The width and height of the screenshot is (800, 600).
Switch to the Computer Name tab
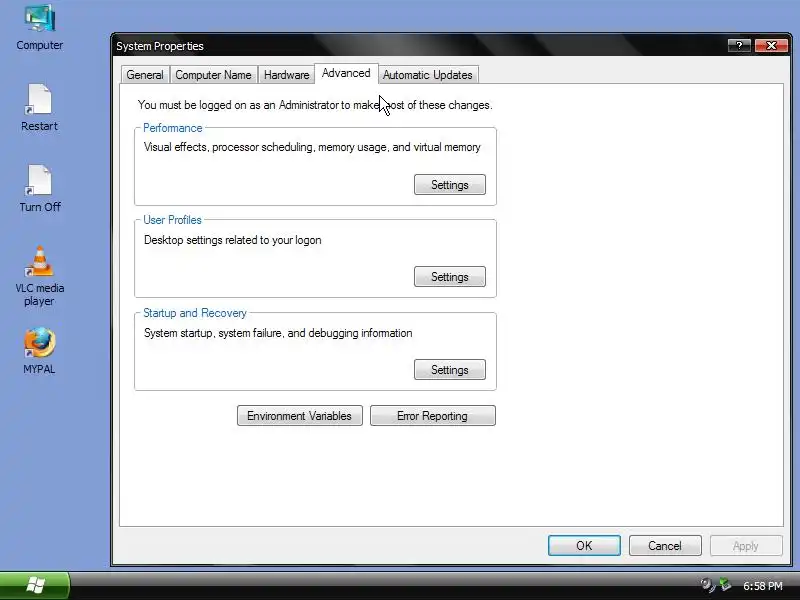(x=213, y=75)
